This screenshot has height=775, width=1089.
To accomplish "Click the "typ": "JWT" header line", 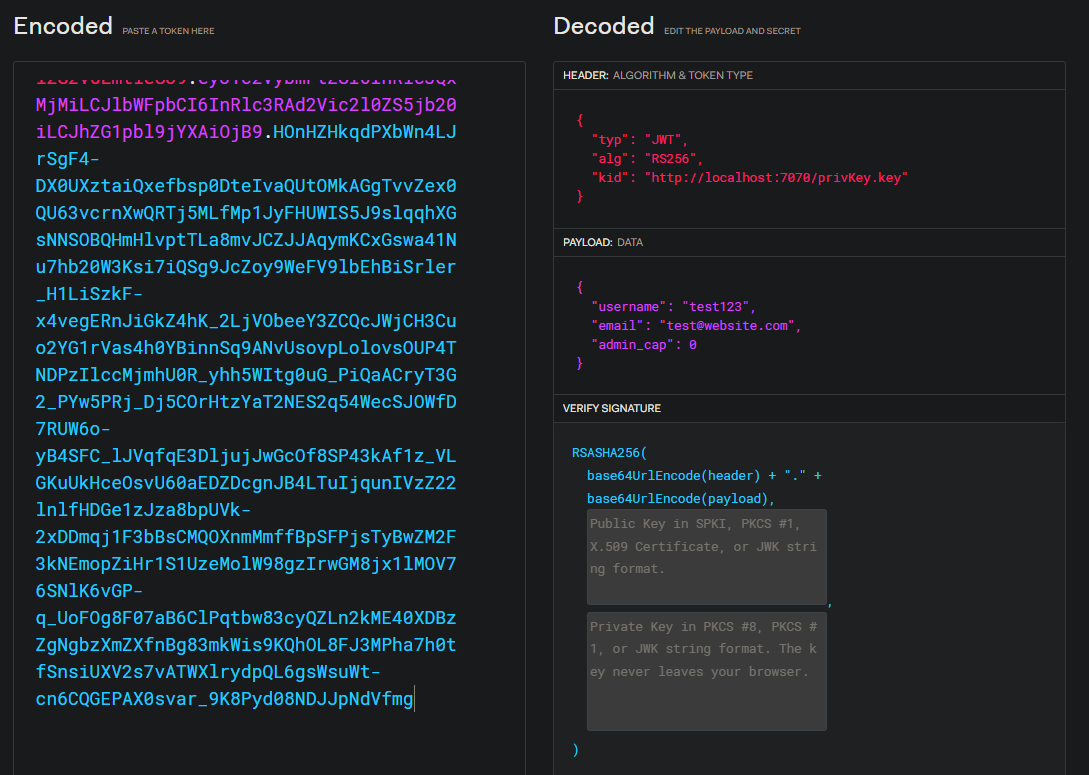I will [x=639, y=139].
